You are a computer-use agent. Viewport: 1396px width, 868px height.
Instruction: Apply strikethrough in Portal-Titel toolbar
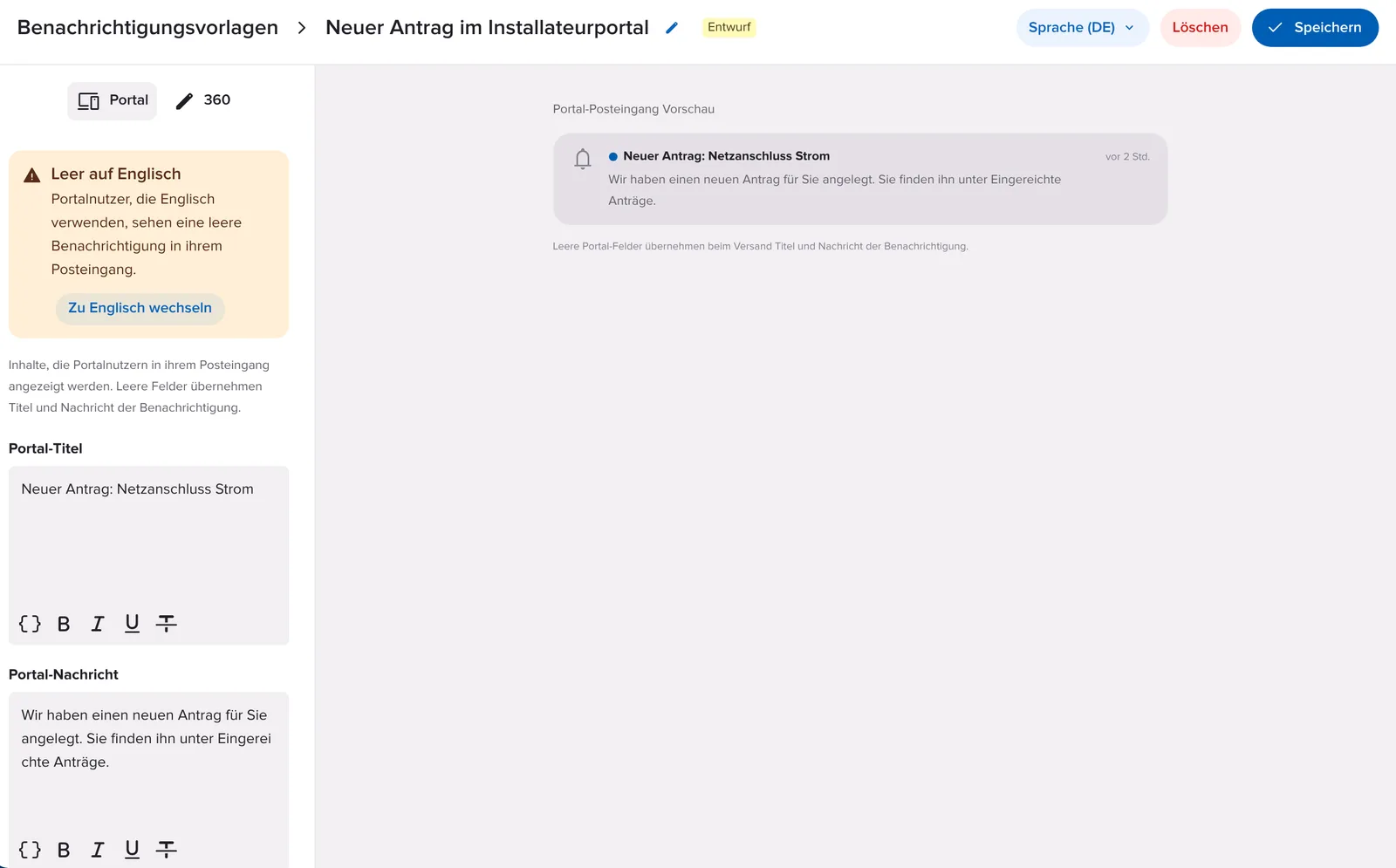click(166, 624)
